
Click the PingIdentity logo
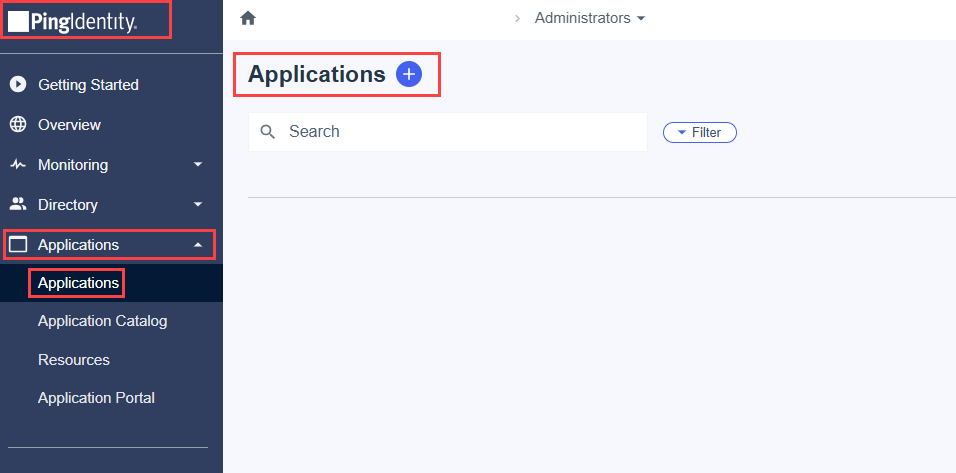point(72,22)
